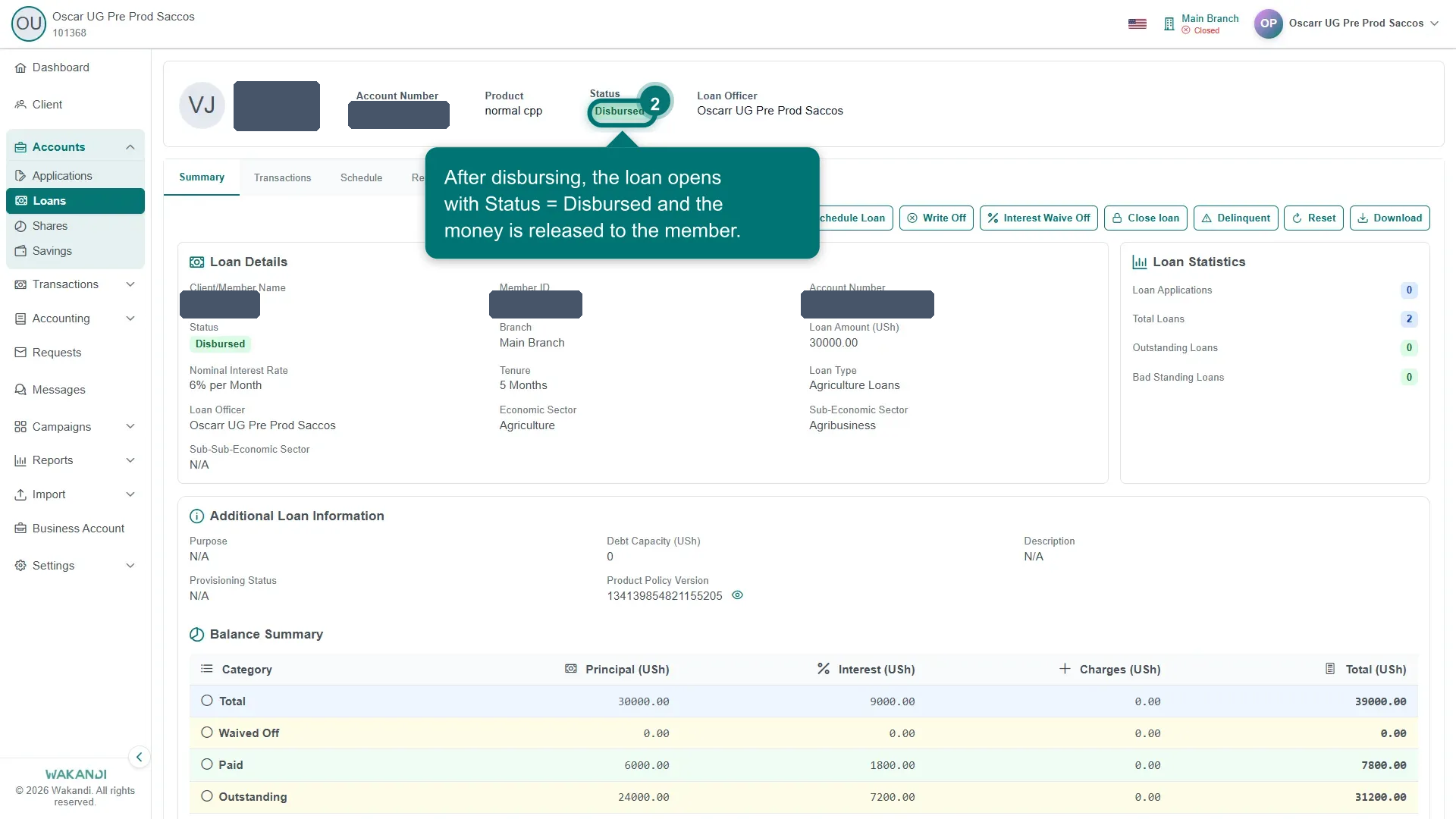This screenshot has height=819, width=1456.
Task: Click the normal cpp product value
Action: [x=513, y=111]
